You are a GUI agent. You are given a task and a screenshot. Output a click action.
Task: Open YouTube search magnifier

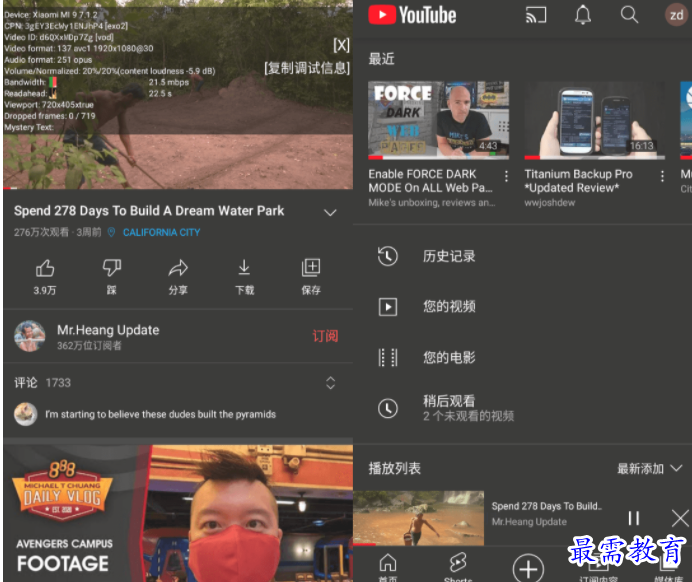tap(629, 15)
